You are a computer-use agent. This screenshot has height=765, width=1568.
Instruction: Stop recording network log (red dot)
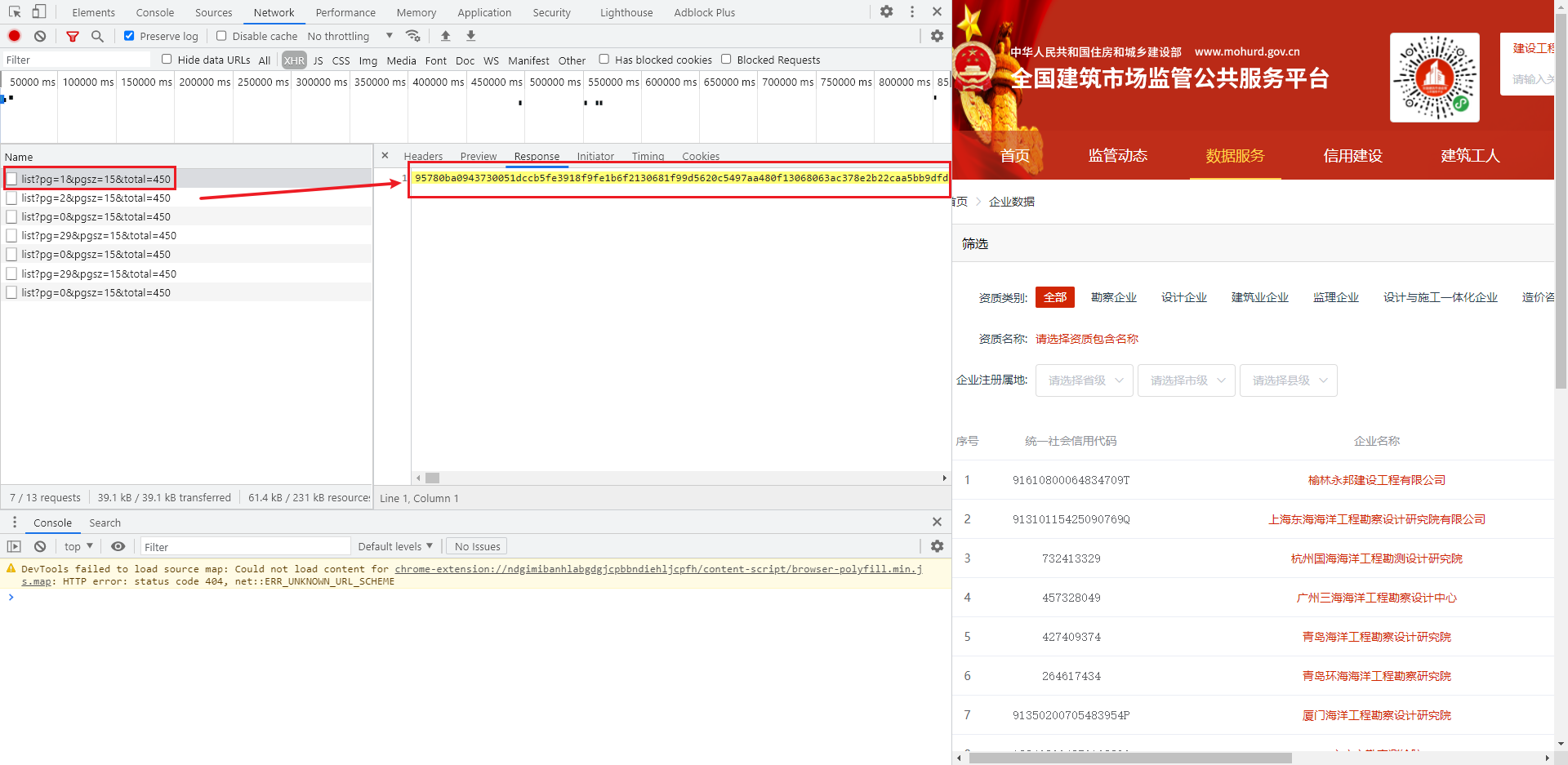(x=15, y=36)
